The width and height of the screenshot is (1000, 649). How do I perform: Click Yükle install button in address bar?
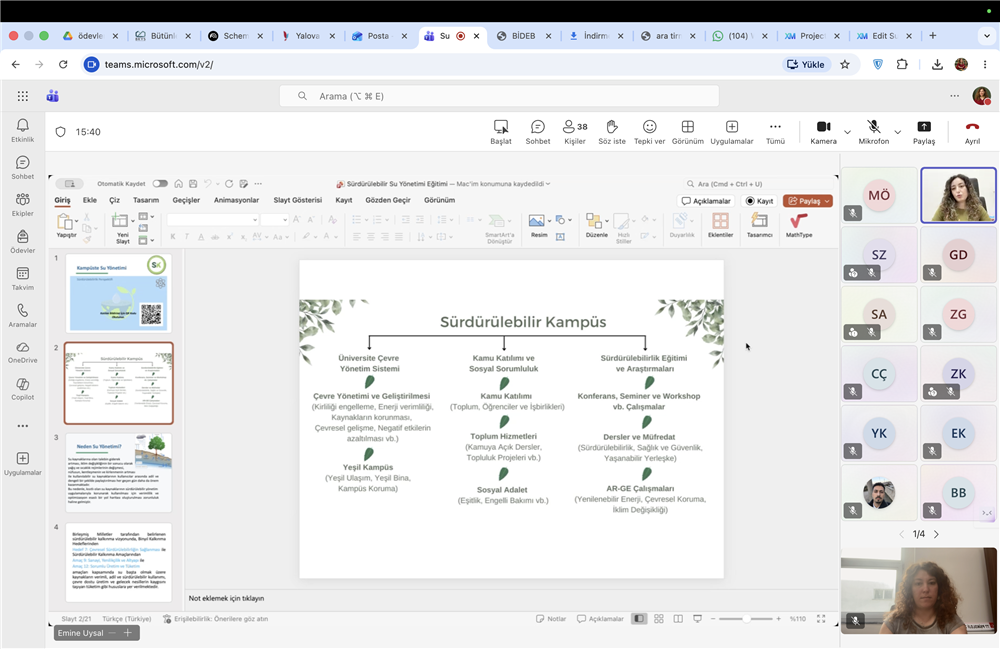point(806,64)
